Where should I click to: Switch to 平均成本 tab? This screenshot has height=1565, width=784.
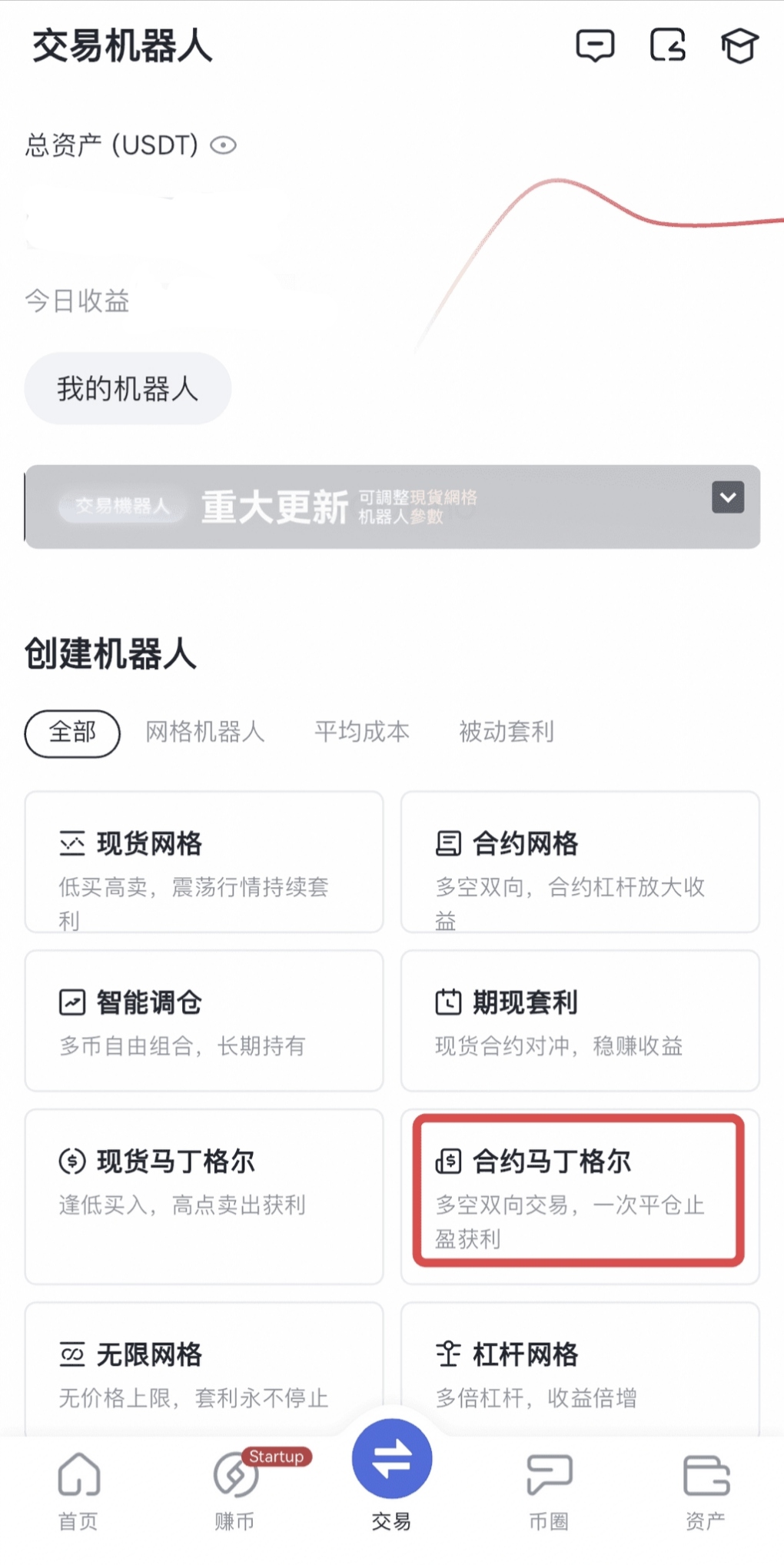(x=362, y=733)
